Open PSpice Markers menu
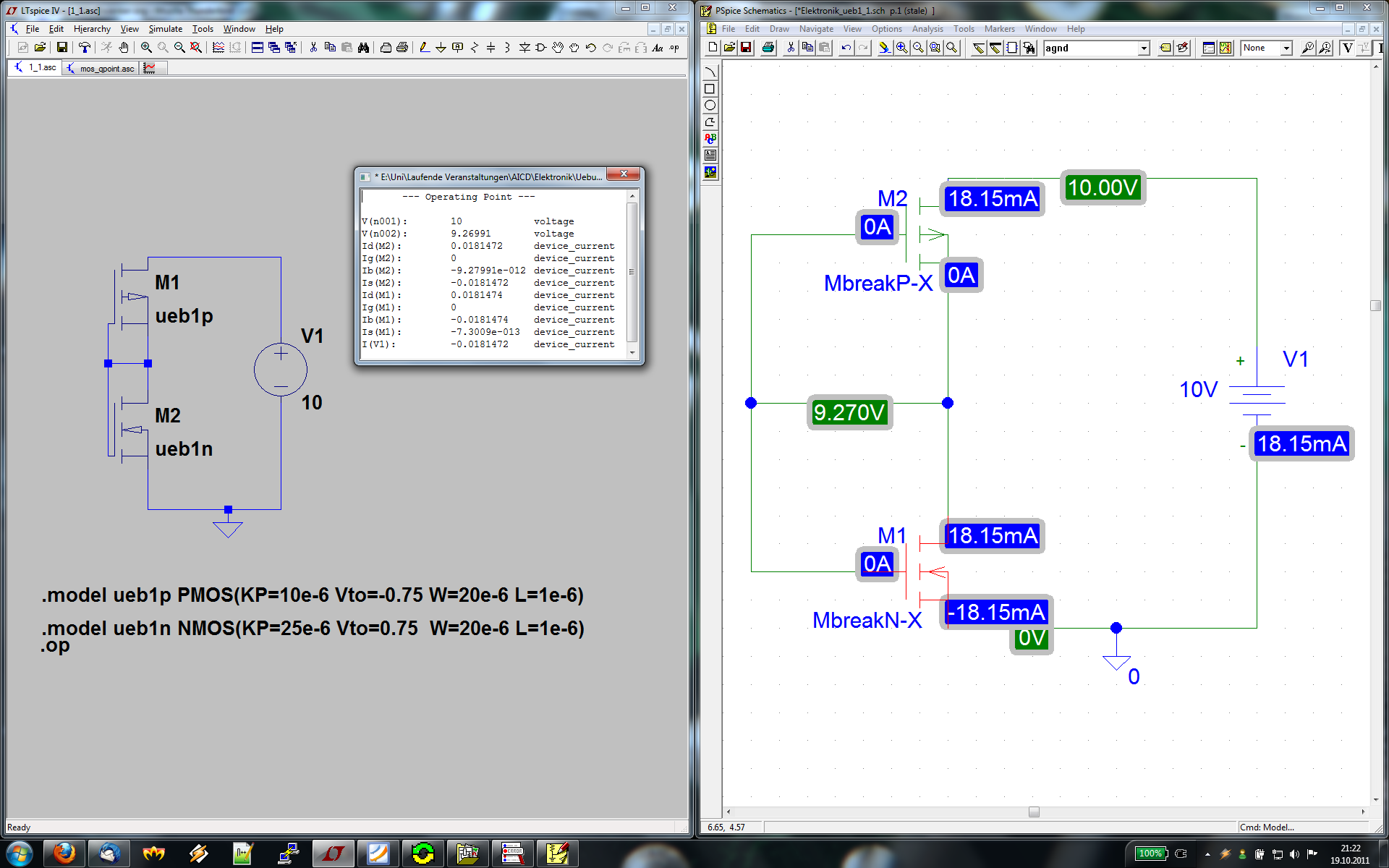 coord(999,29)
